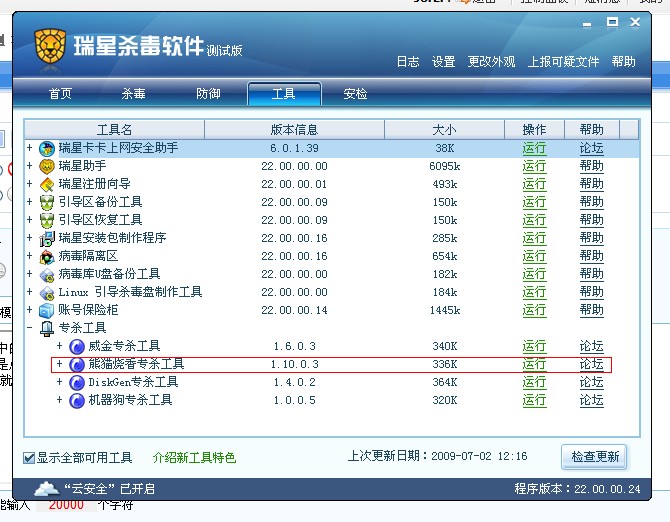This screenshot has height=522, width=670.
Task: Uncheck 显示全部可用工具 checkbox
Action: pos(29,458)
